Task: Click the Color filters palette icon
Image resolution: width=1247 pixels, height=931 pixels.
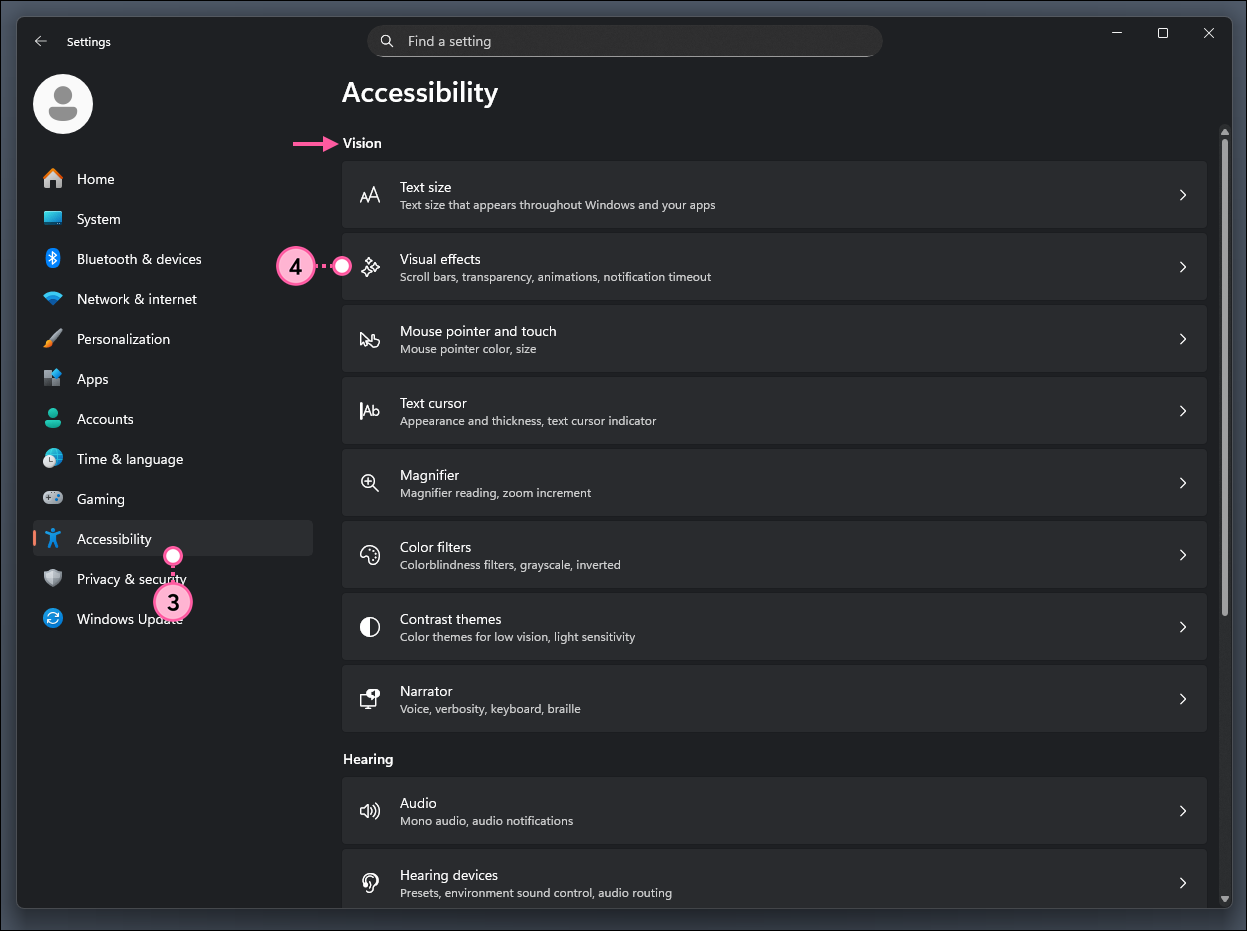Action: point(370,554)
